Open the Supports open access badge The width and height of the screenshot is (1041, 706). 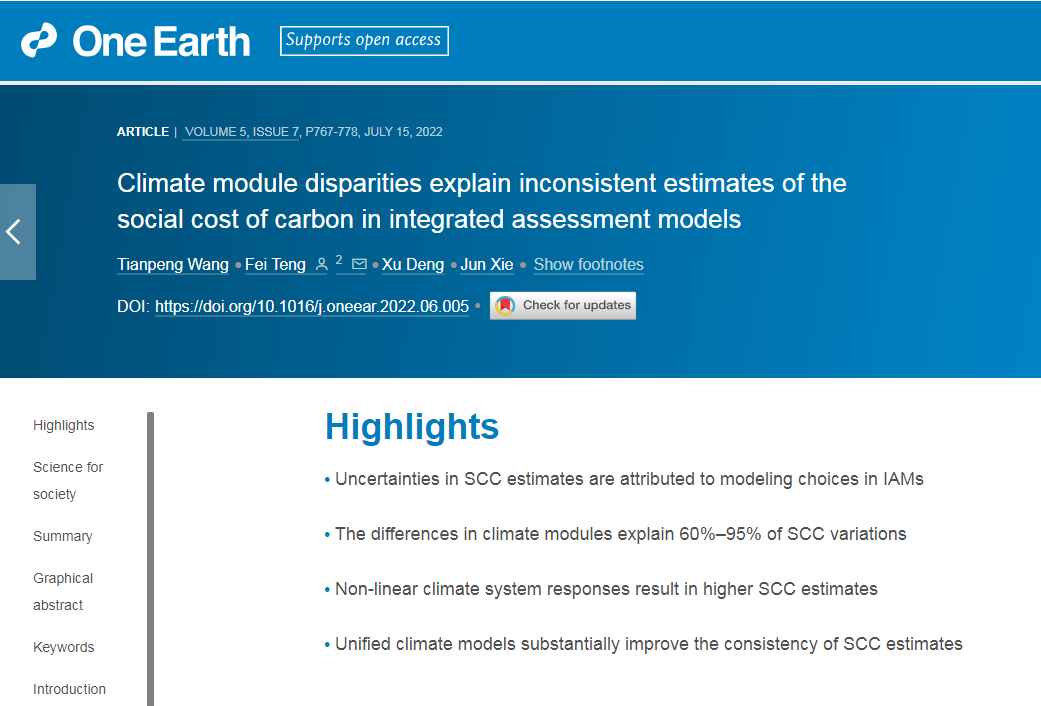point(364,41)
